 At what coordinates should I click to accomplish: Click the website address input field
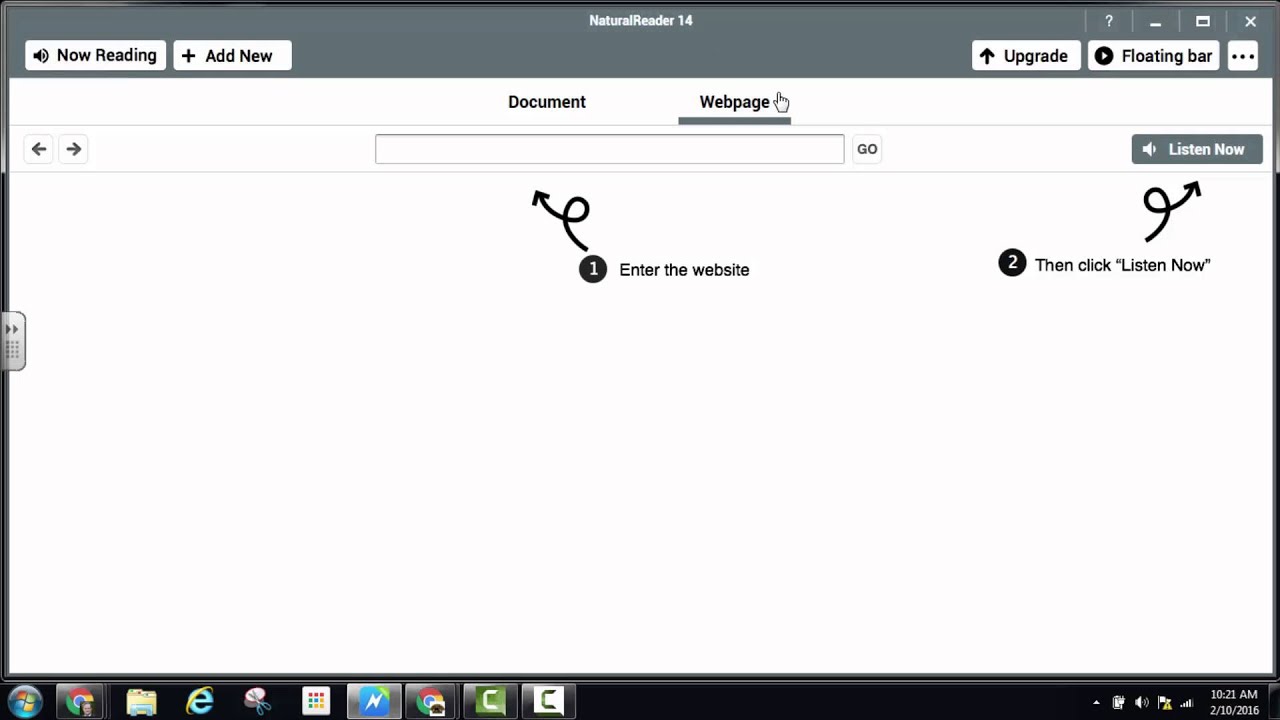[610, 149]
